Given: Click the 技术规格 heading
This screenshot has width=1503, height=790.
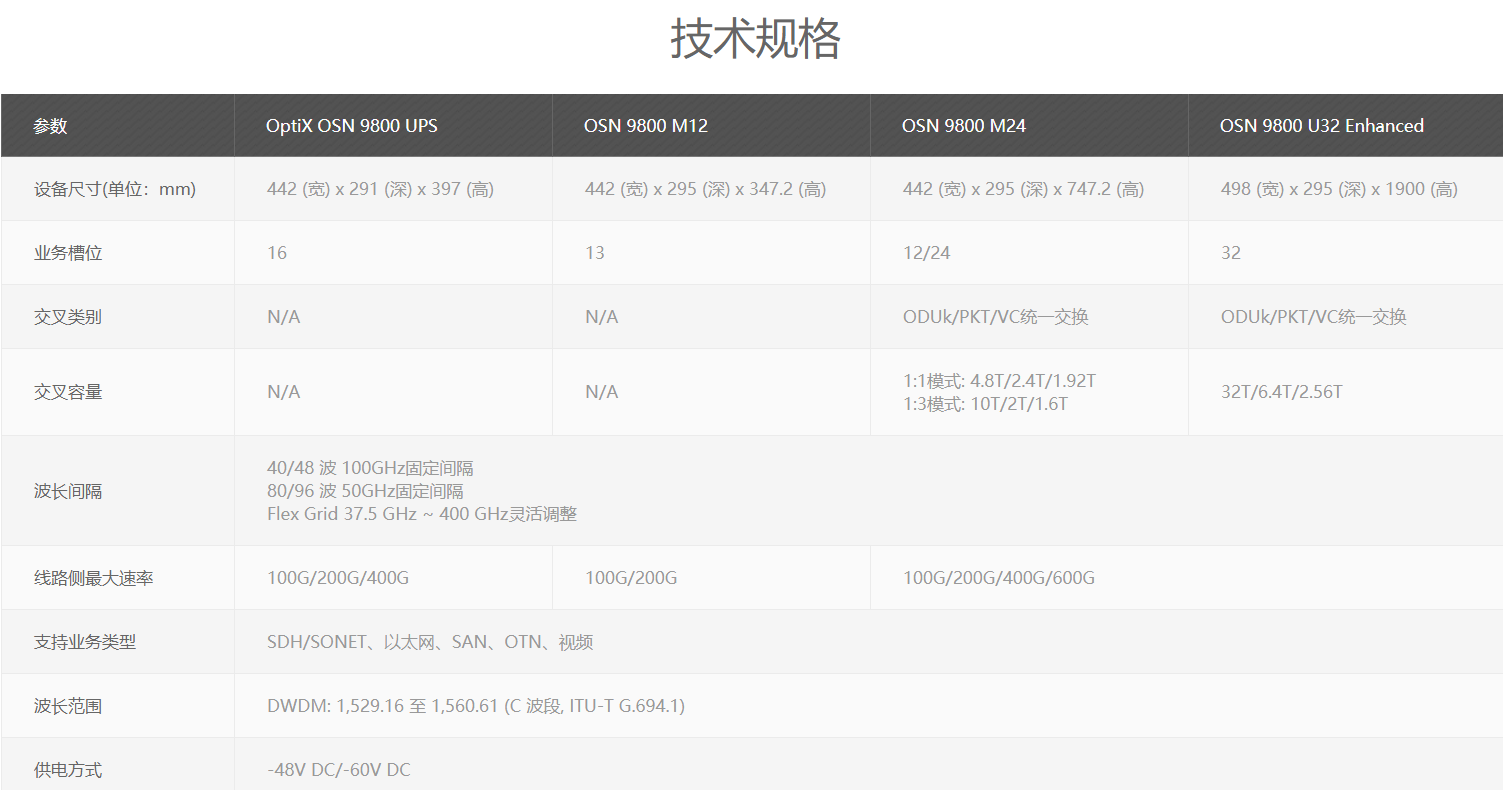Looking at the screenshot, I should tap(755, 39).
